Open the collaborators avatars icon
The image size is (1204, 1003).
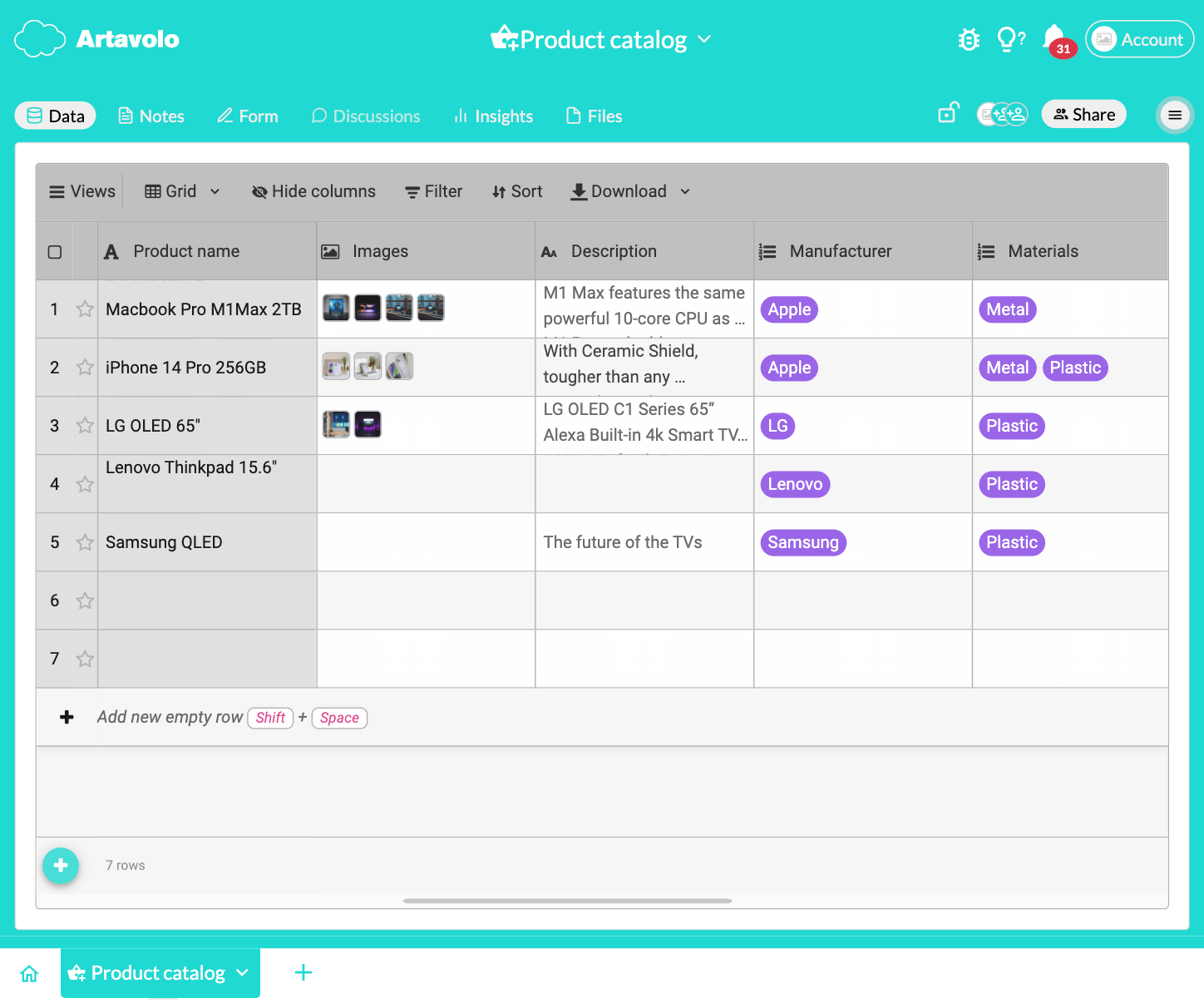(x=1002, y=114)
